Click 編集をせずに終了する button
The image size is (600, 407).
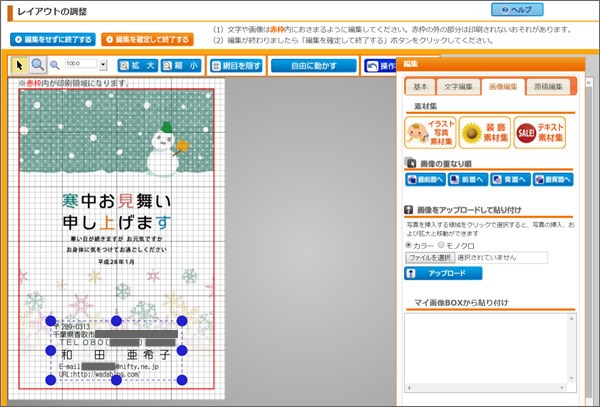pos(53,39)
